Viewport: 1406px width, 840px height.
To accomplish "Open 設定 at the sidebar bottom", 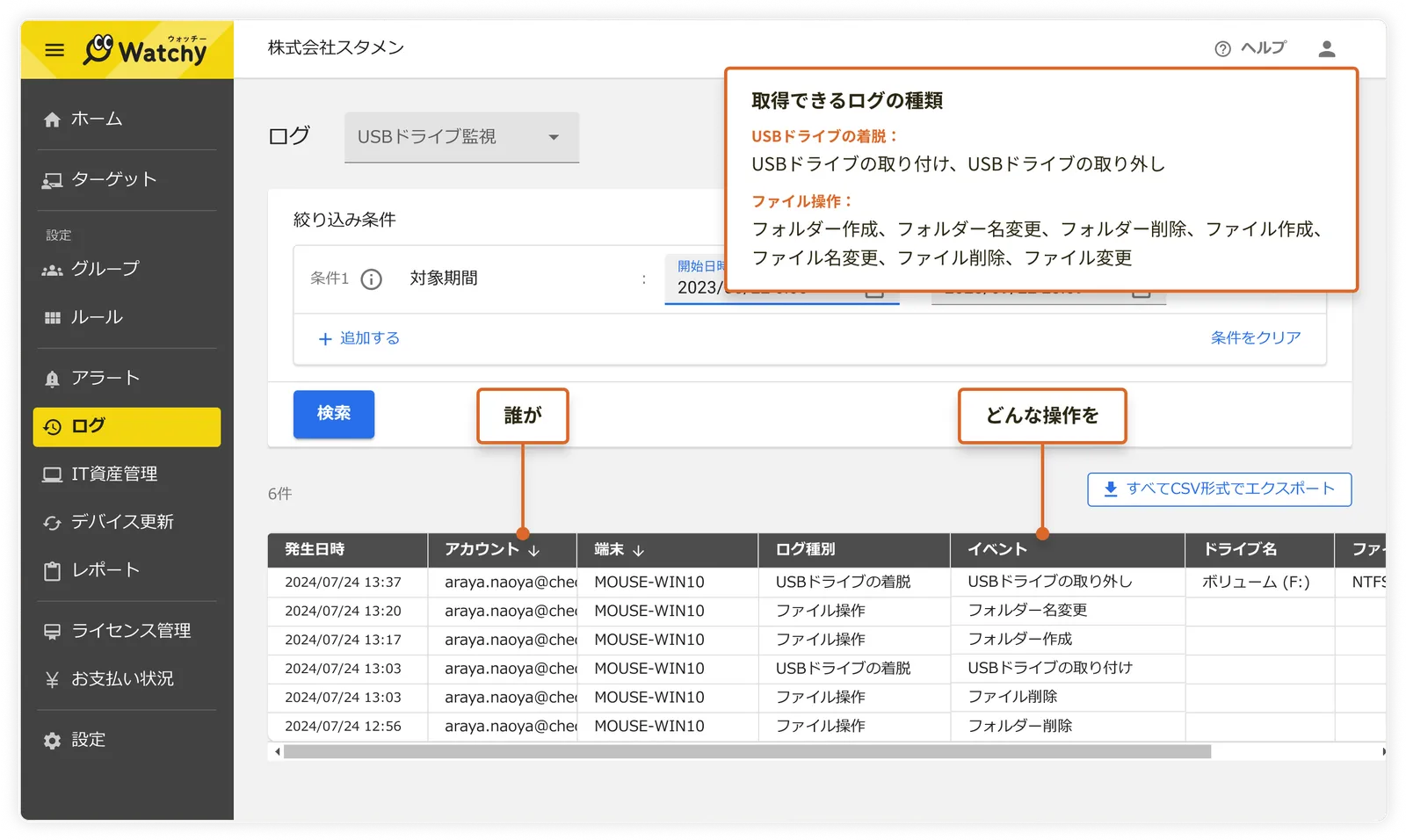I will pos(127,741).
